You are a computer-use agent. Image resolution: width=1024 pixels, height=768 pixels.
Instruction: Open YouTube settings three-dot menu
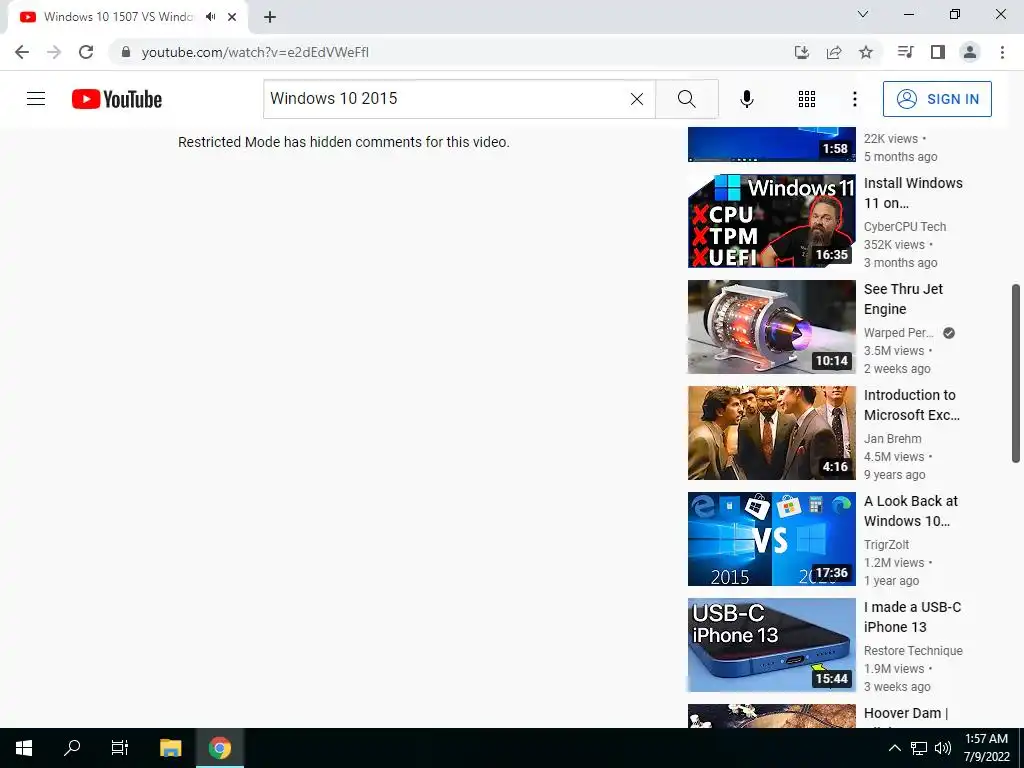click(854, 99)
